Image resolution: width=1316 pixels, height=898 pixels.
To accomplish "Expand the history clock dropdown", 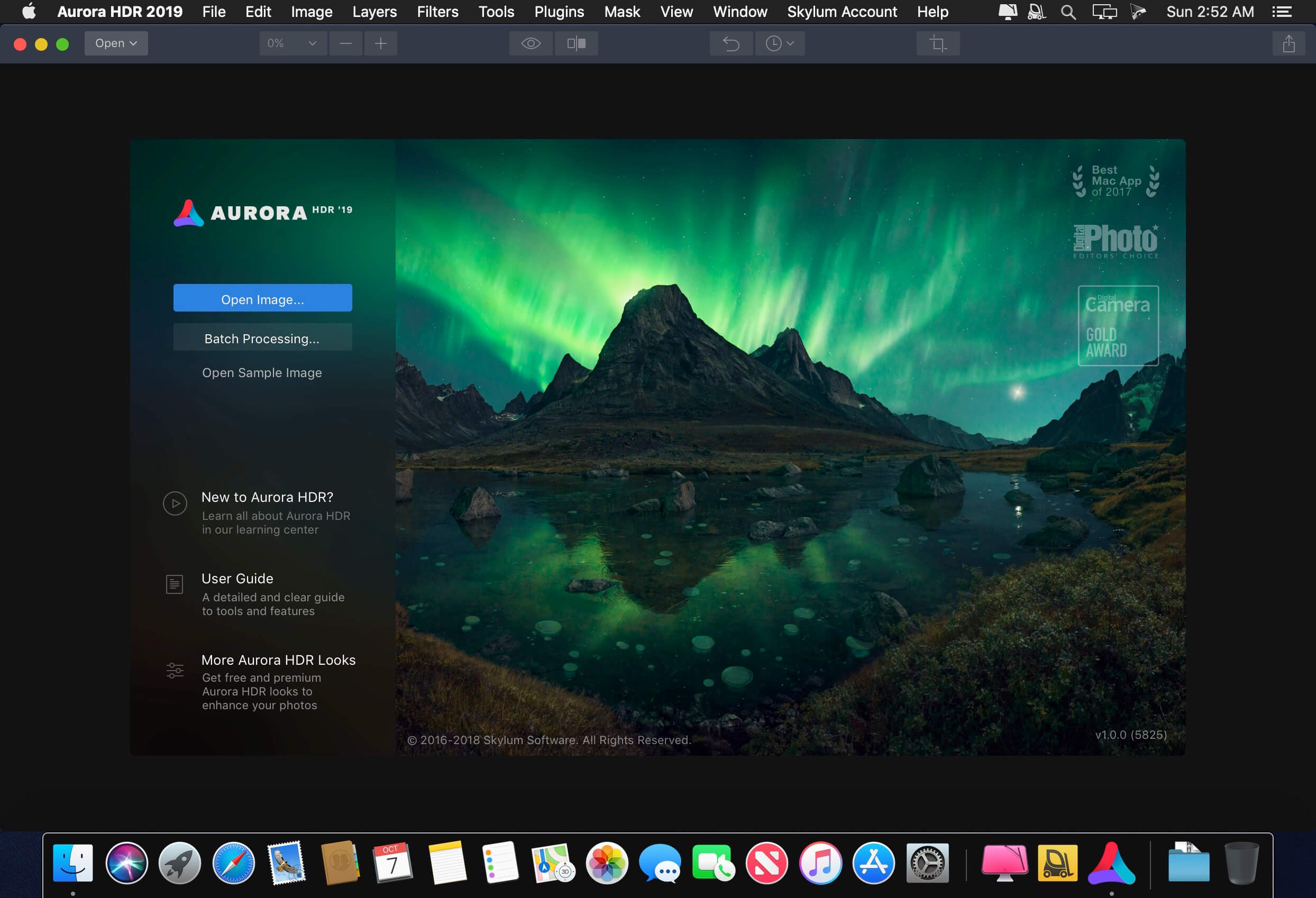I will coord(779,43).
